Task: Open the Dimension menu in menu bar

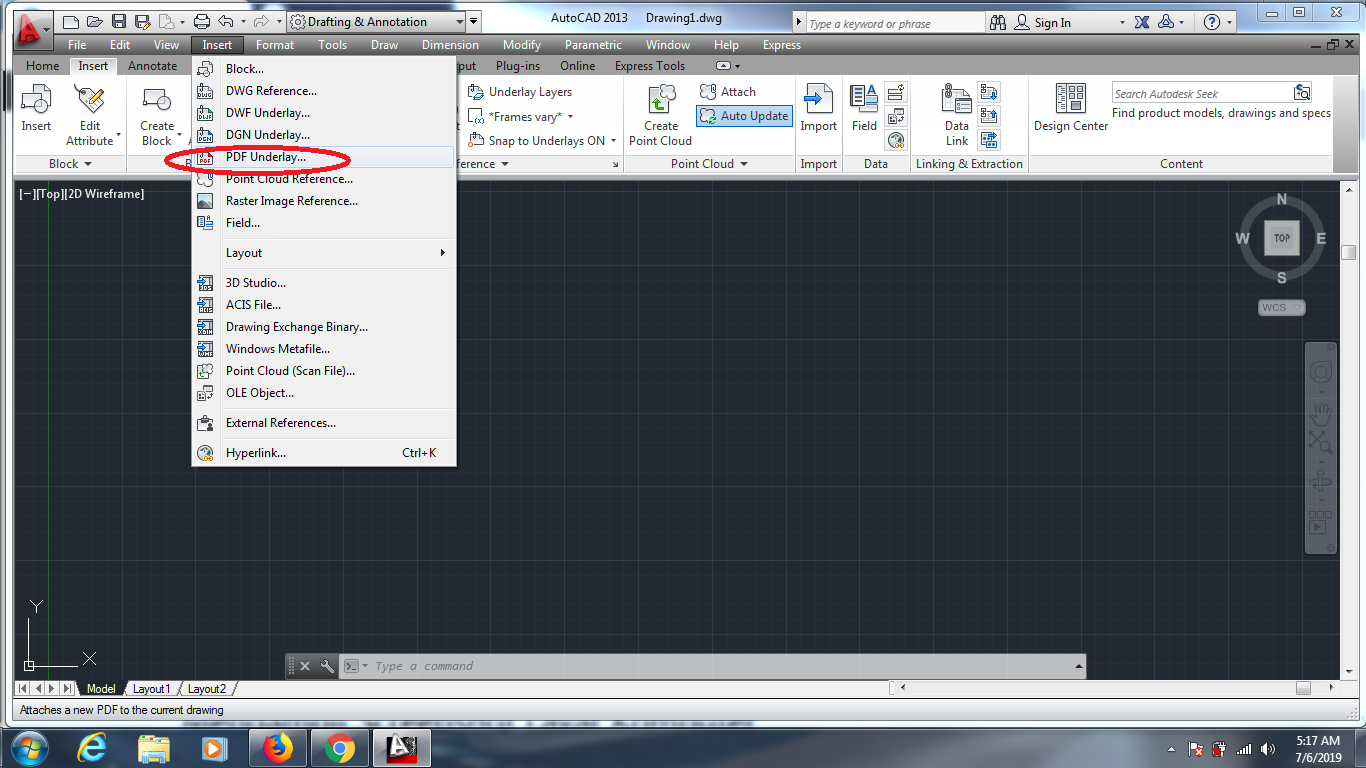Action: pos(450,45)
